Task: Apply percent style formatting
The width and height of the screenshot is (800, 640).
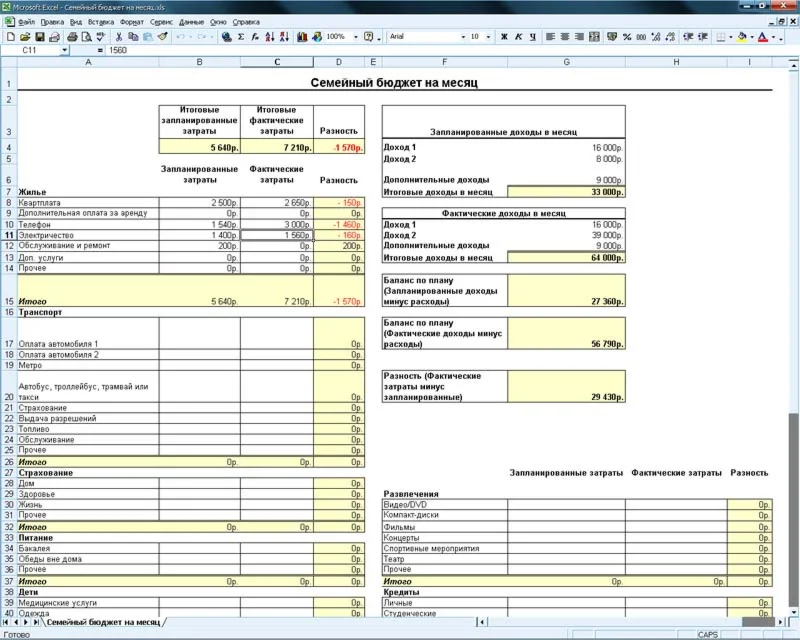Action: pyautogui.click(x=626, y=37)
